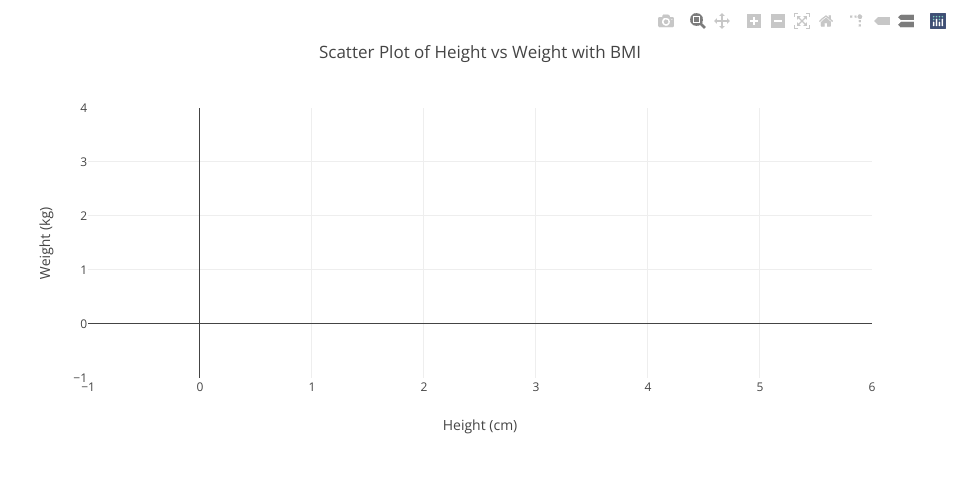Click the "Weight (kg)" axis title
Image resolution: width=960 pixels, height=500 pixels.
point(45,243)
